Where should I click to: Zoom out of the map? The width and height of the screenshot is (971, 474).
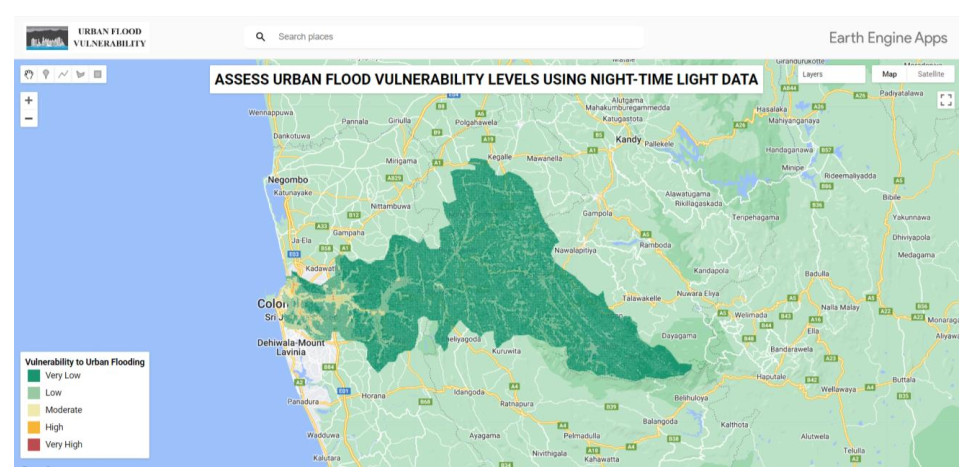(29, 118)
